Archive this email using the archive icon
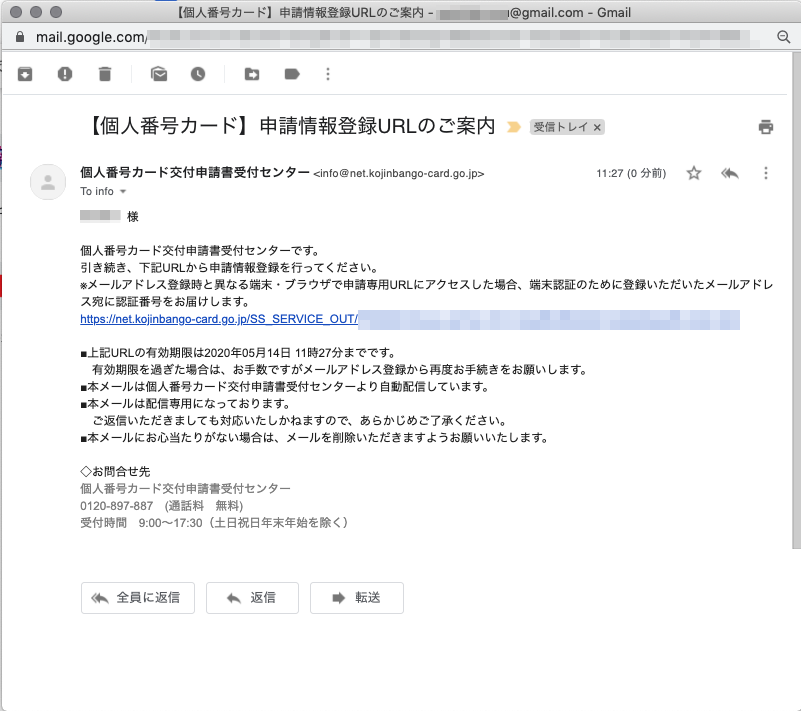This screenshot has width=801, height=711. click(x=25, y=74)
